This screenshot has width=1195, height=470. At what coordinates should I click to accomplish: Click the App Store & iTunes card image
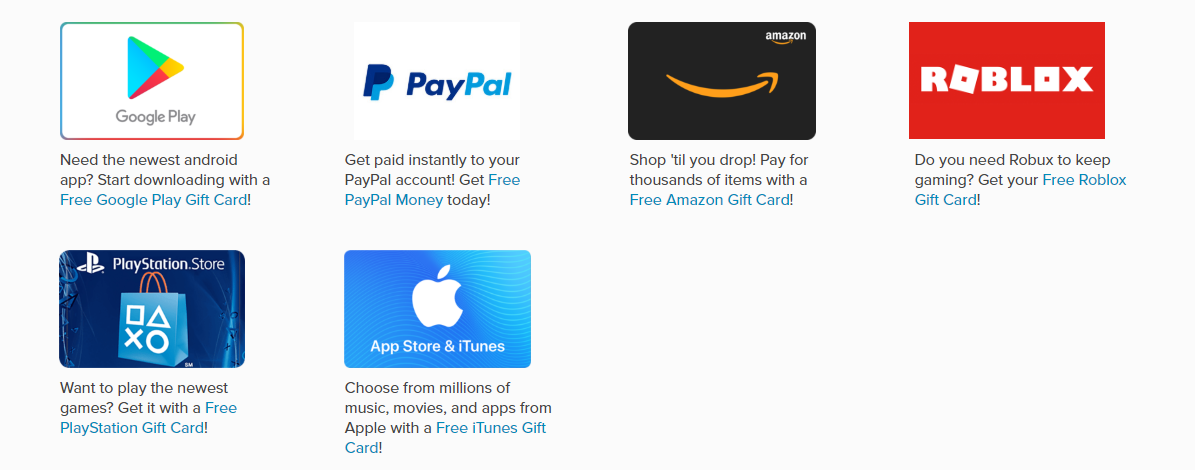(x=437, y=309)
